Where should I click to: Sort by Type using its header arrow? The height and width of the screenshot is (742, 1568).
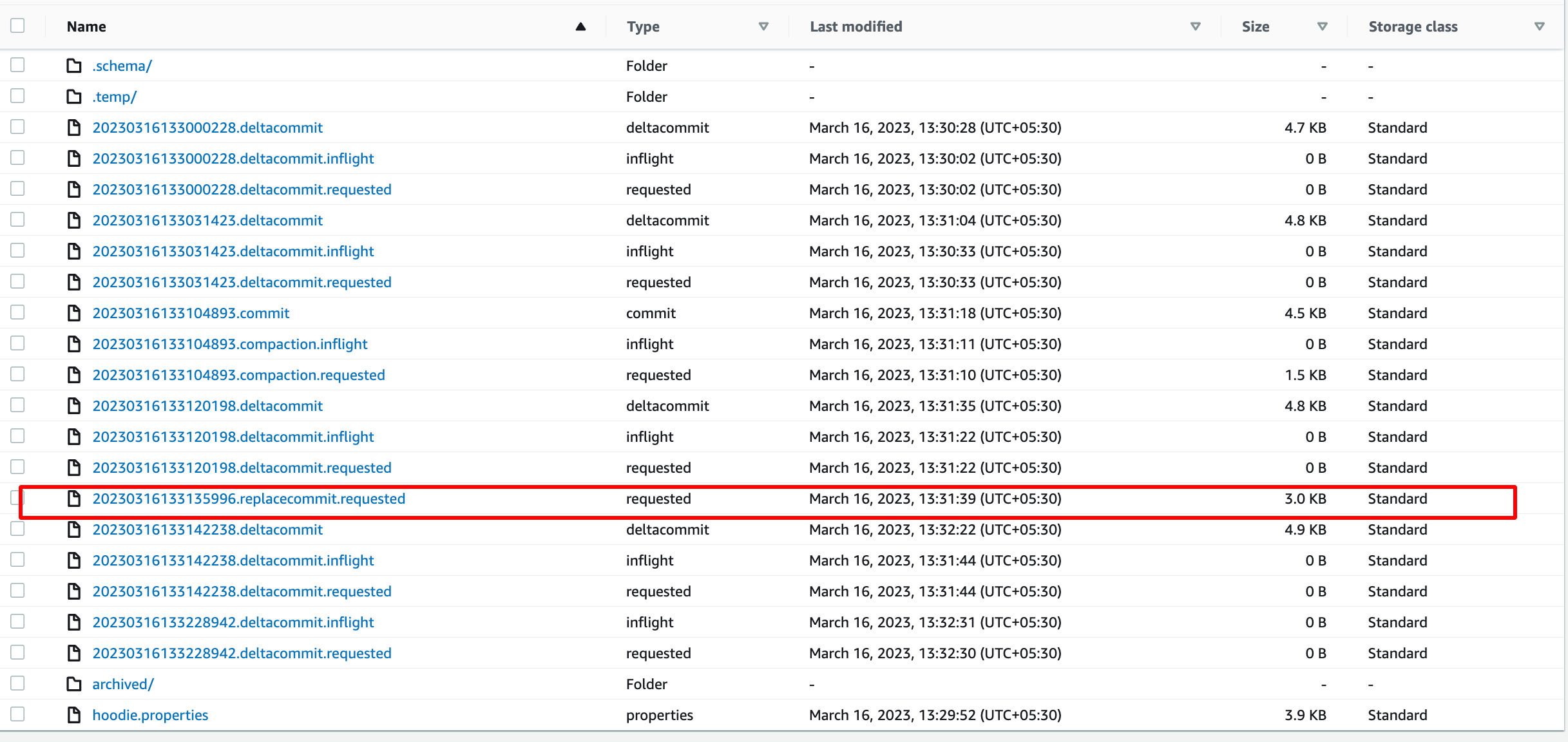763,26
